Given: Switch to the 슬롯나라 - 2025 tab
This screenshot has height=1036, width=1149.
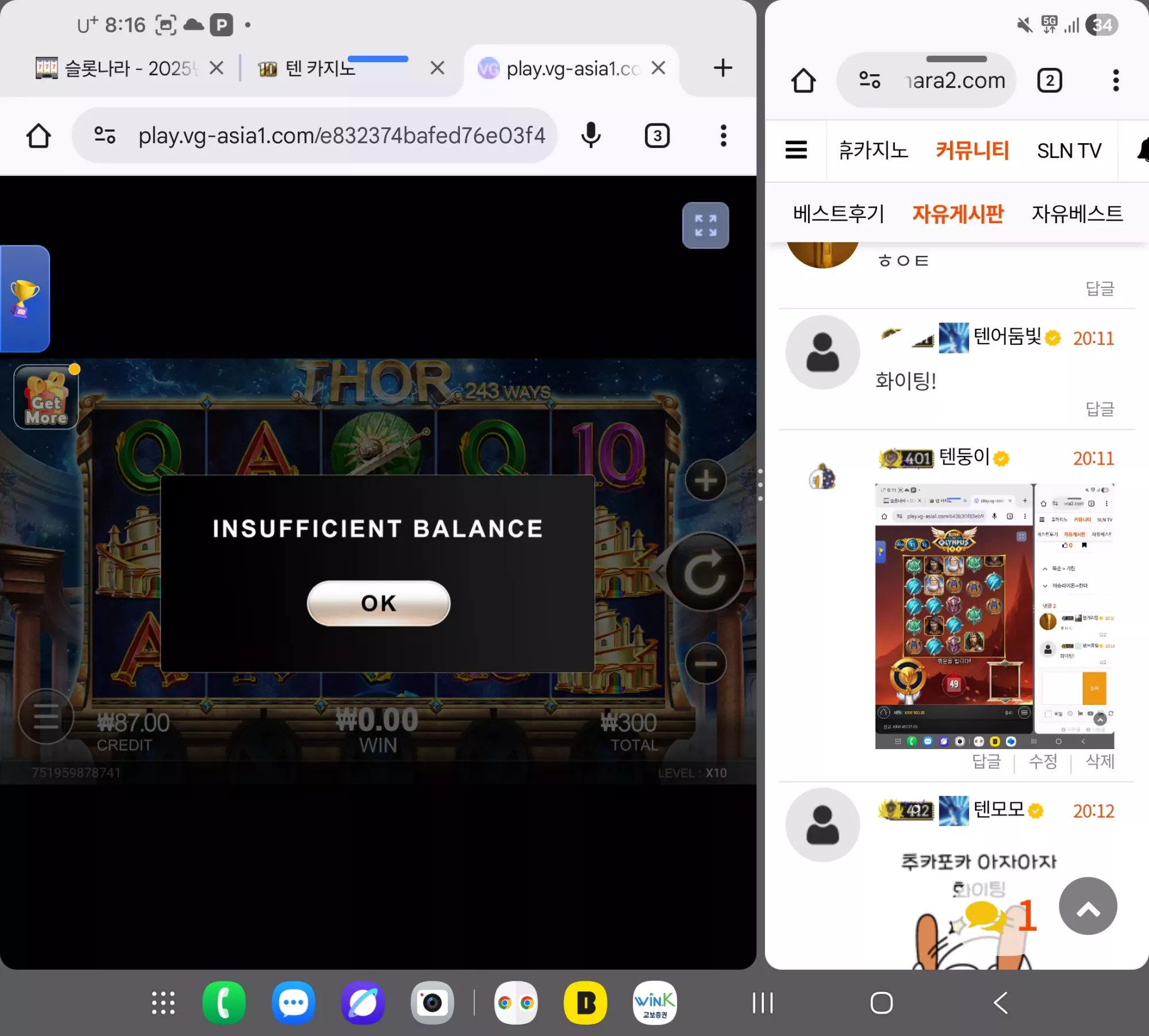Looking at the screenshot, I should [117, 68].
